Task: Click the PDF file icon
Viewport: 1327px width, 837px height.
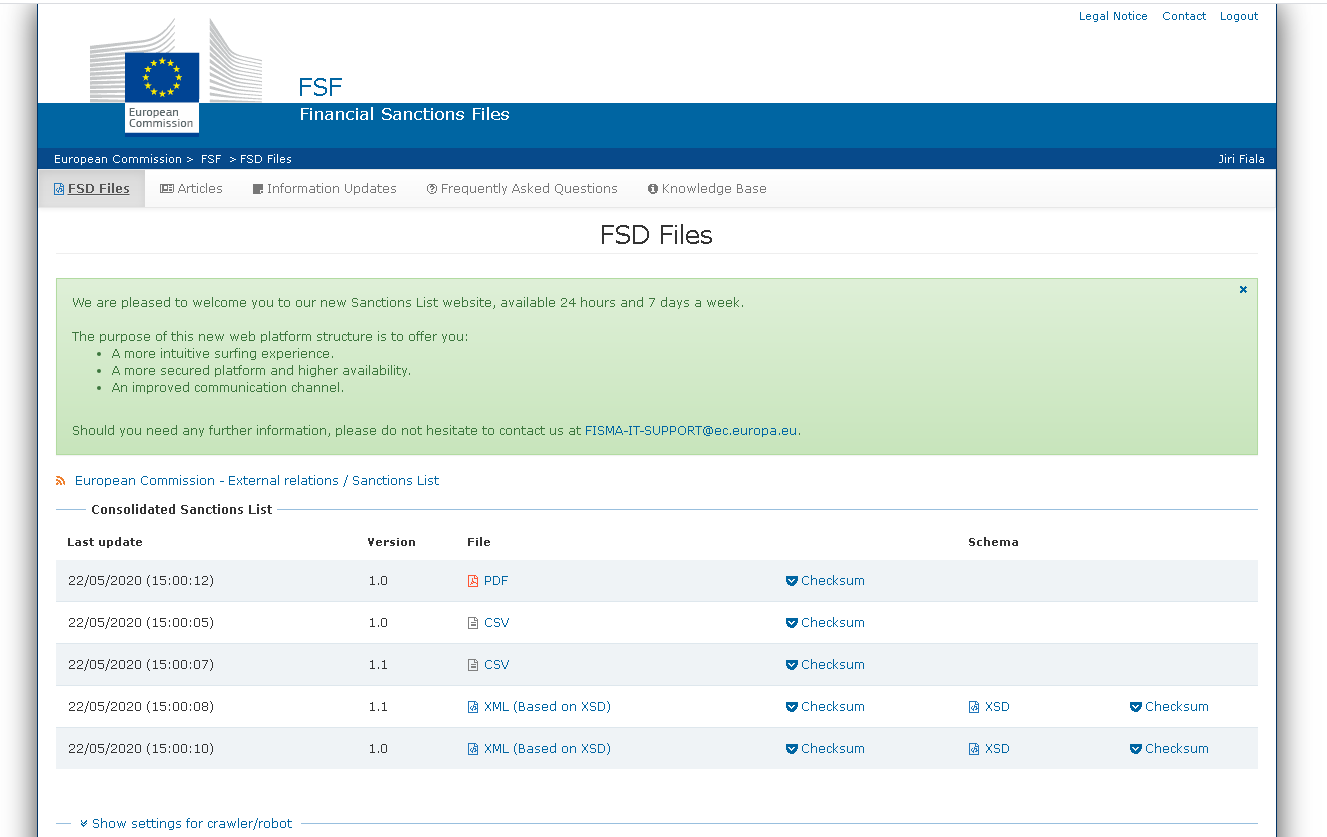Action: point(473,581)
